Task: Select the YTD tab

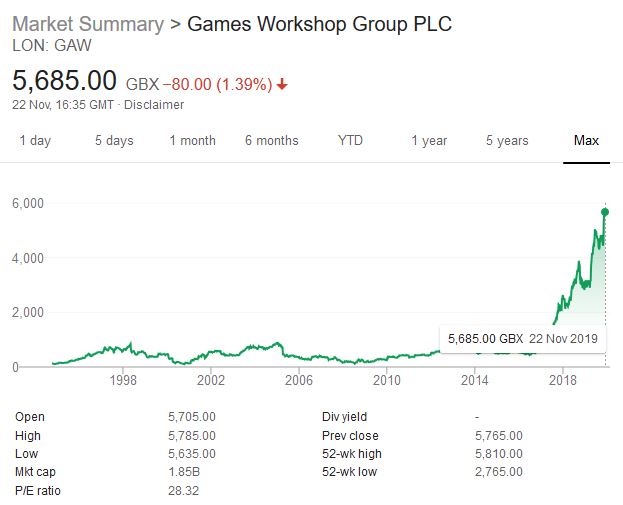Action: pos(350,141)
